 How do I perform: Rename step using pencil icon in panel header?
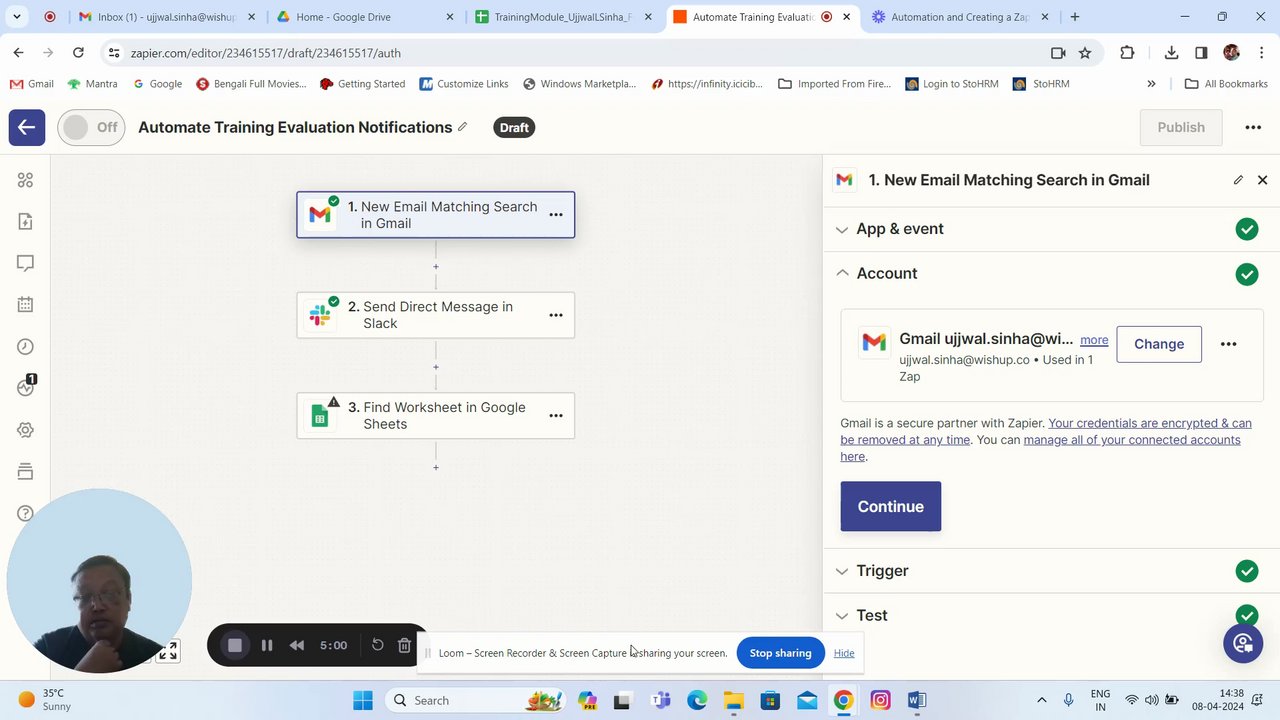1238,180
